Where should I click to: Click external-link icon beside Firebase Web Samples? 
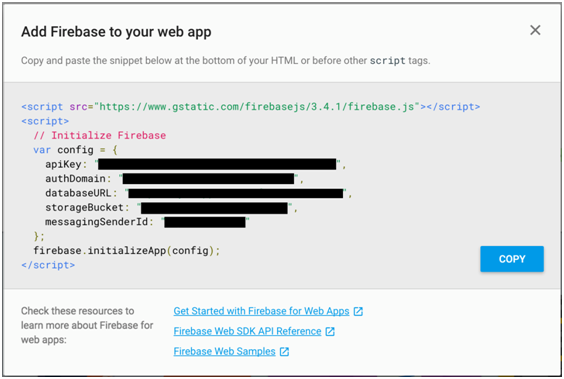(284, 352)
